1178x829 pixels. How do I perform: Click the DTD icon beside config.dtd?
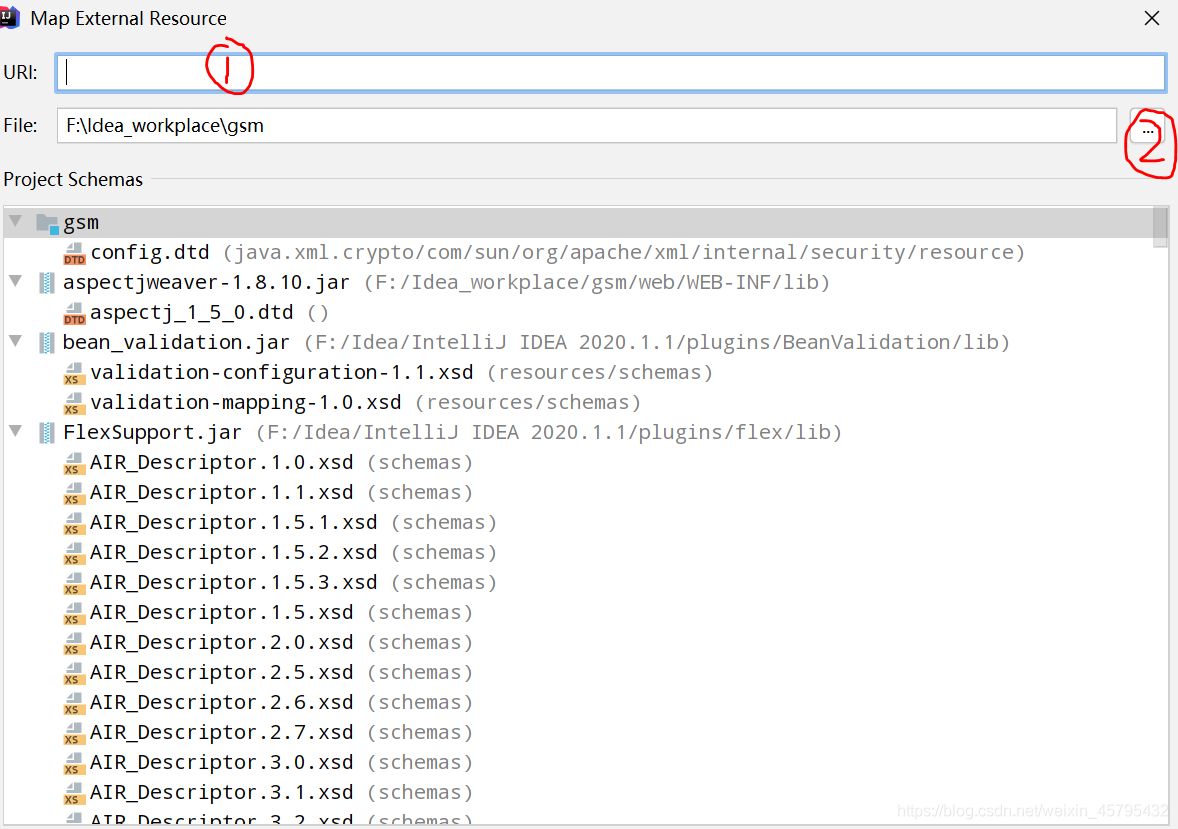pos(74,252)
